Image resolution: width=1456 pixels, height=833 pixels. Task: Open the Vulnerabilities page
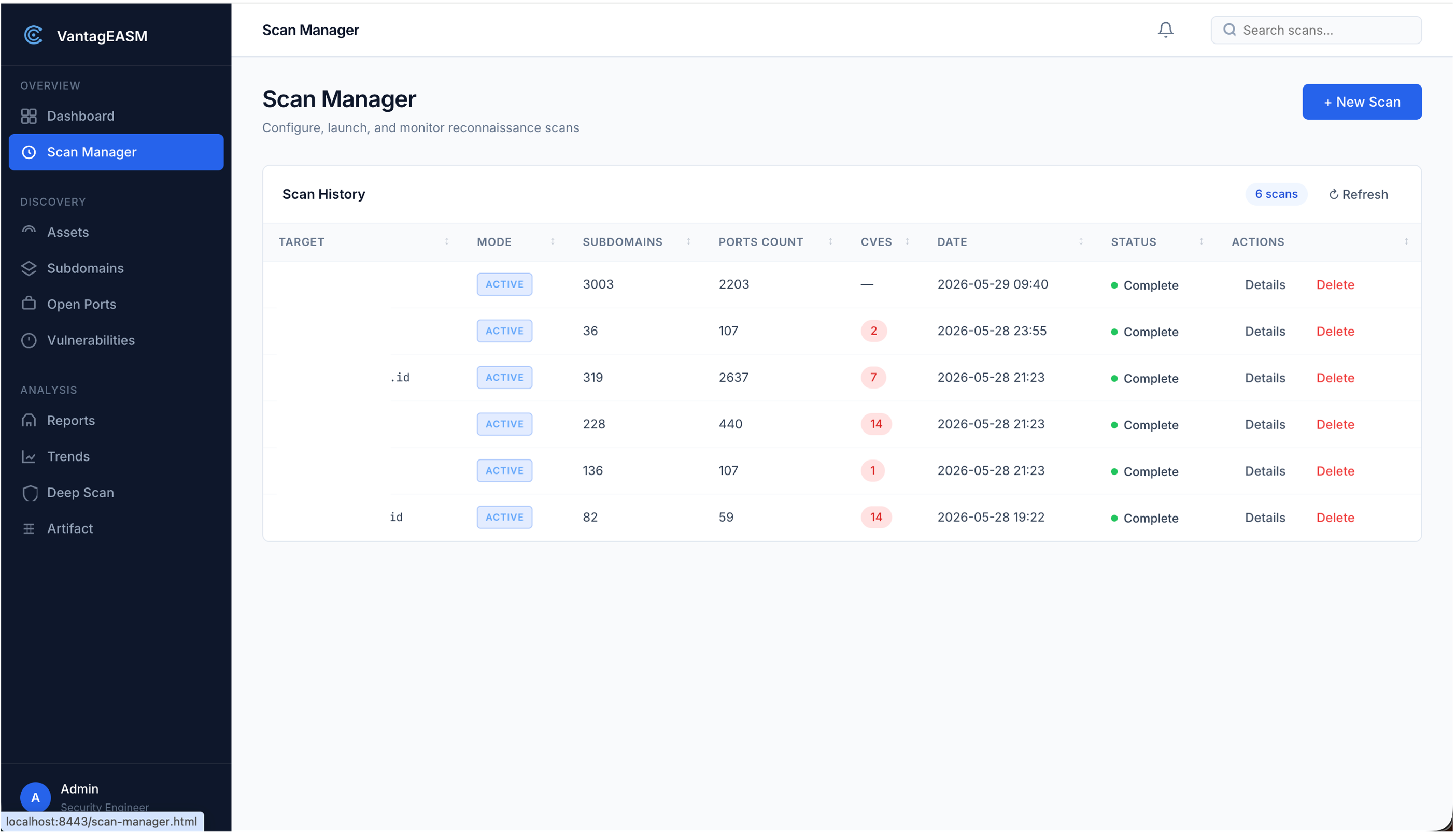pyautogui.click(x=116, y=340)
